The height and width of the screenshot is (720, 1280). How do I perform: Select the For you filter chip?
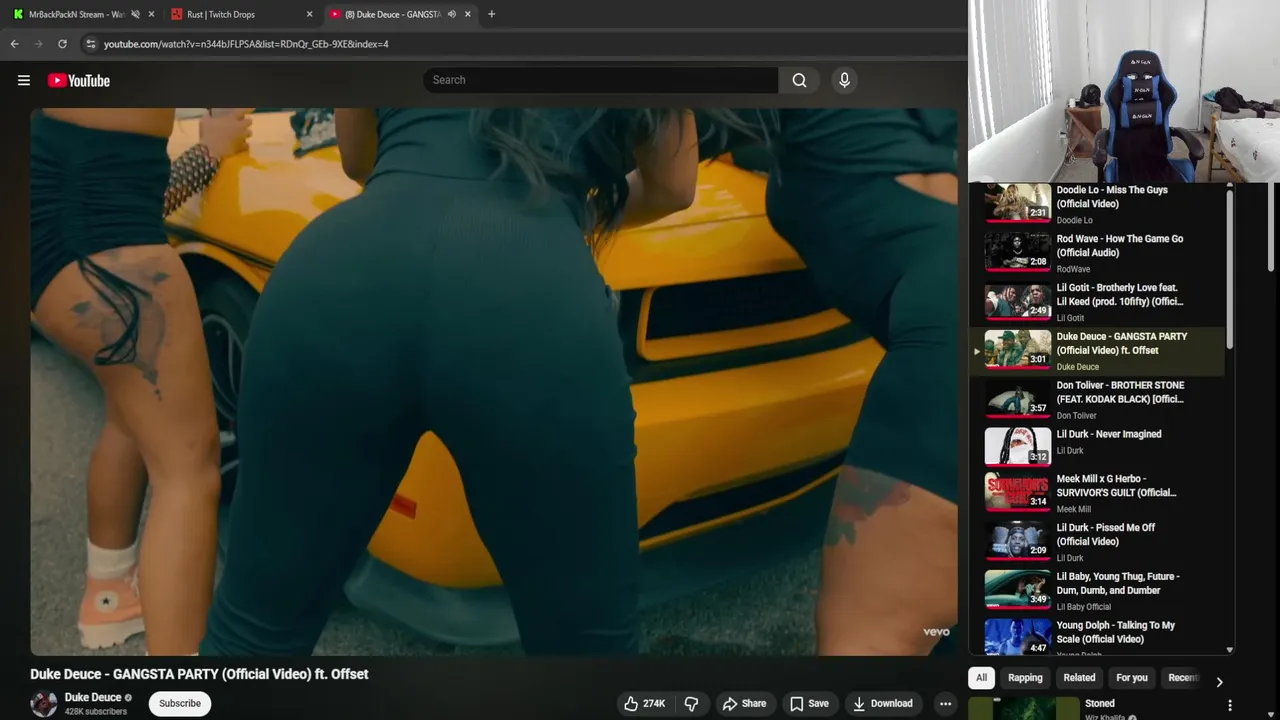click(x=1132, y=678)
